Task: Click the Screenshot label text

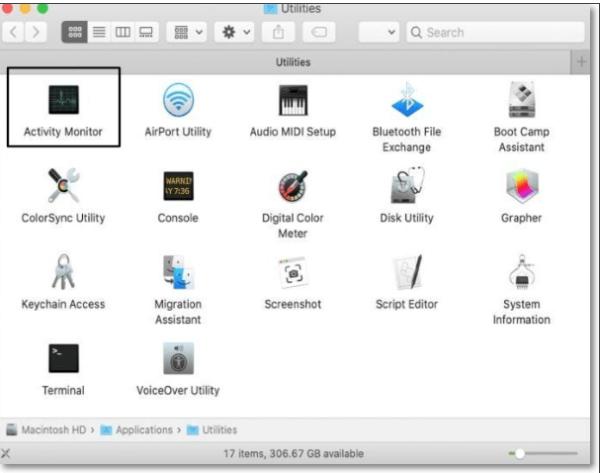Action: [x=293, y=304]
